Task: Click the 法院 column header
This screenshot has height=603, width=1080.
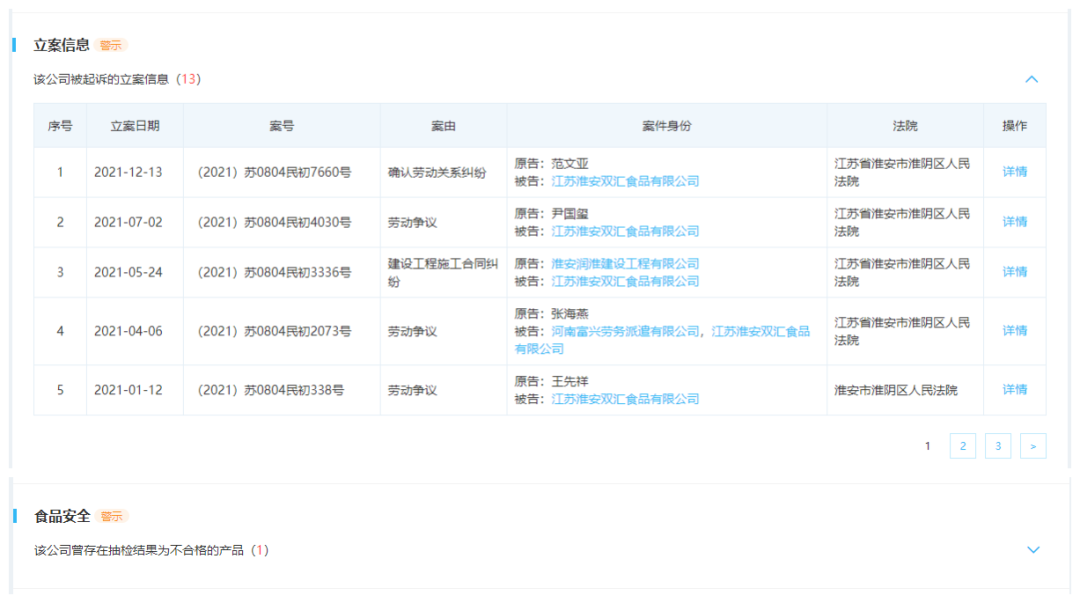Action: coord(905,126)
